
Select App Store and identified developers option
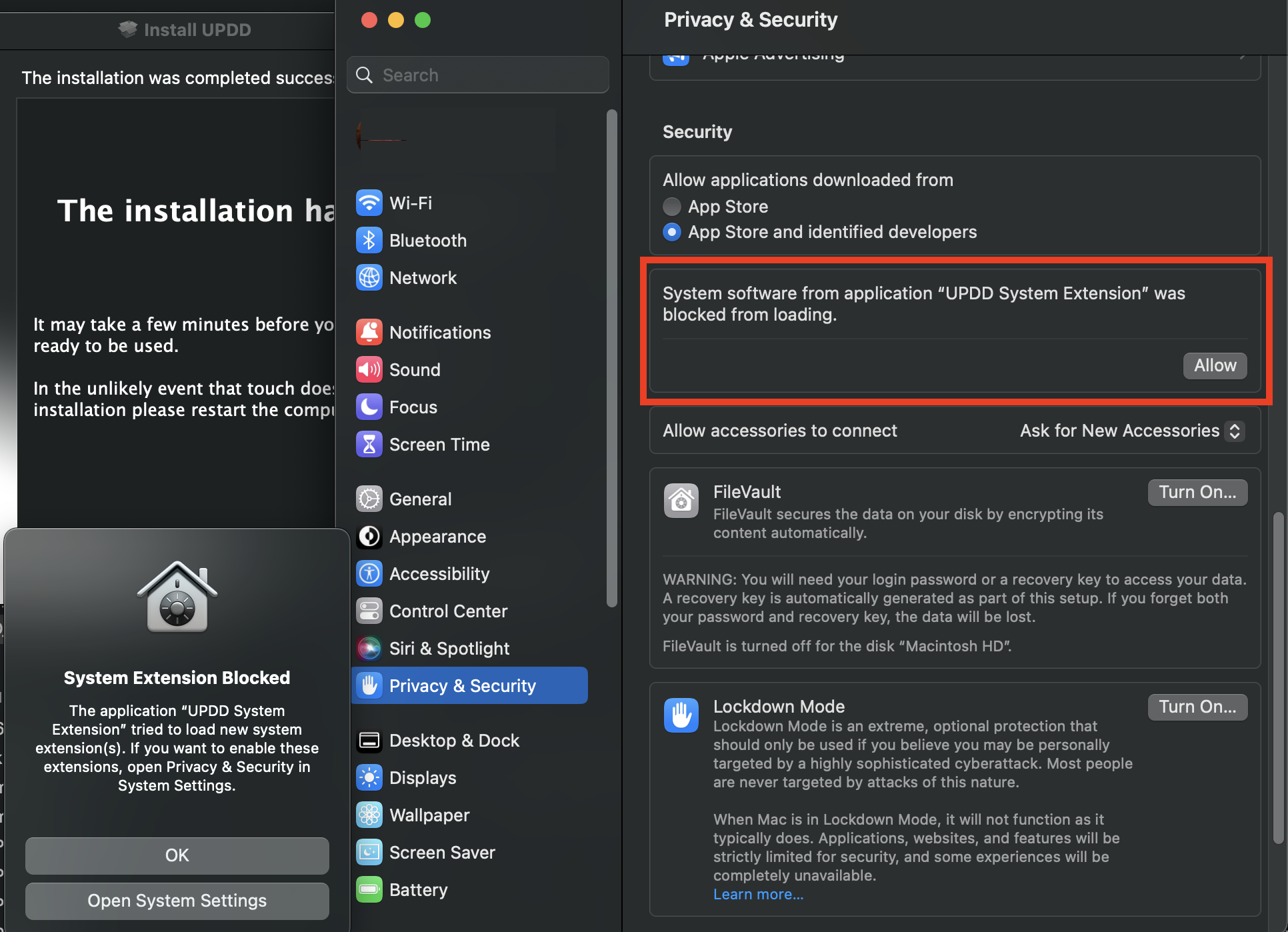672,232
